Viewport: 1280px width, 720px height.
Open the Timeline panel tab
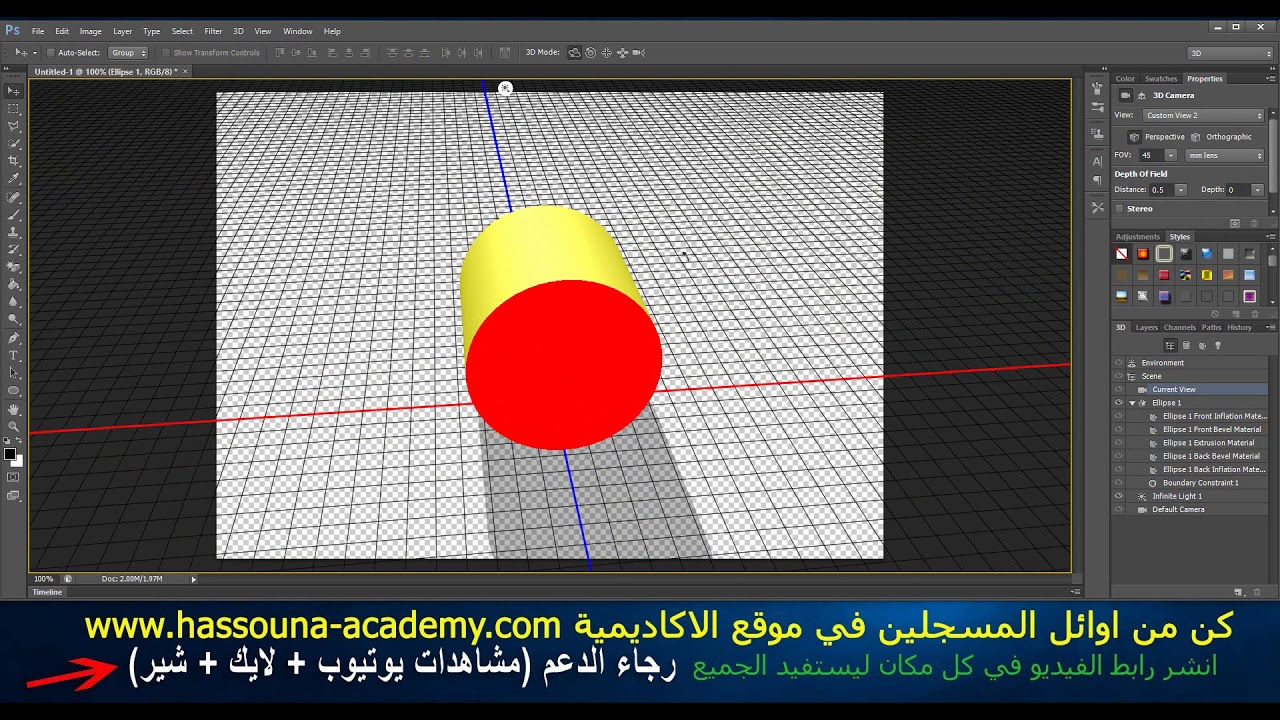pos(47,592)
